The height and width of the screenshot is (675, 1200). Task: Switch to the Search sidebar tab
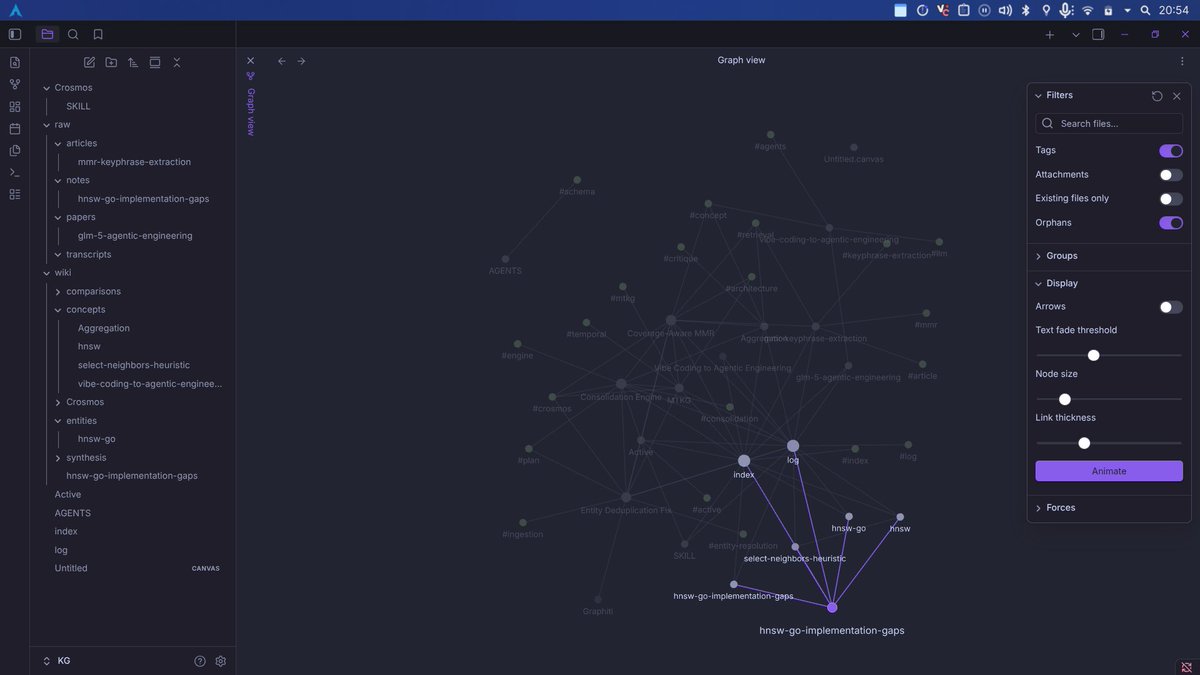(x=73, y=34)
